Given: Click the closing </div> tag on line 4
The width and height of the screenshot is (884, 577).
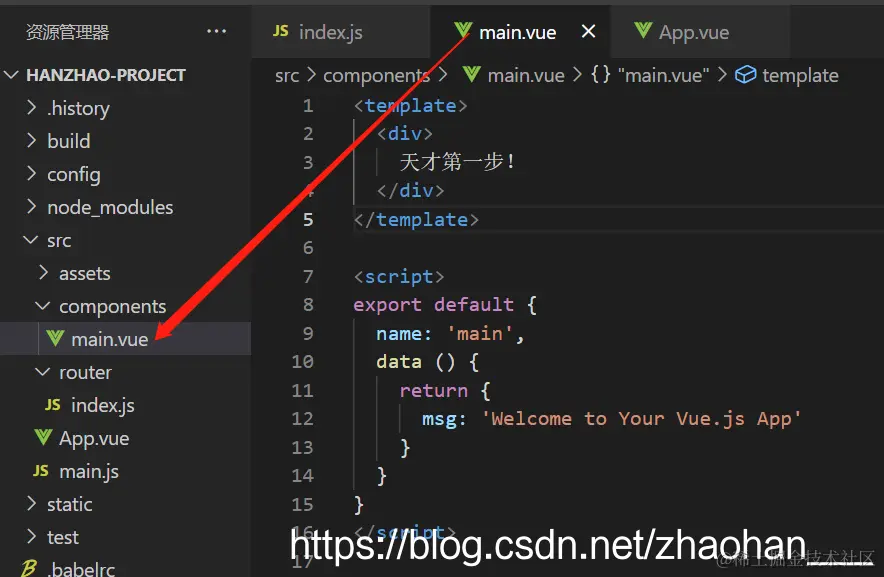Looking at the screenshot, I should [x=410, y=191].
